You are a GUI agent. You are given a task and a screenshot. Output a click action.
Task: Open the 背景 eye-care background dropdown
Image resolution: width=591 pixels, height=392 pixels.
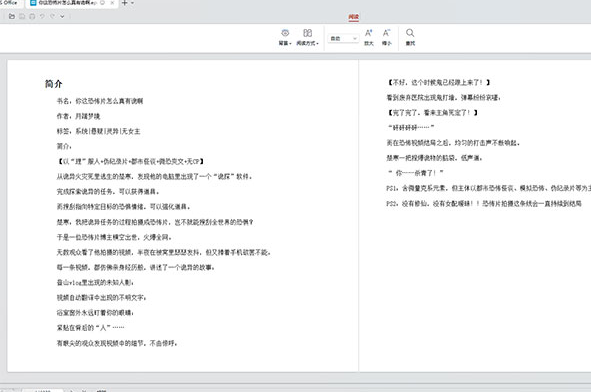tap(285, 37)
